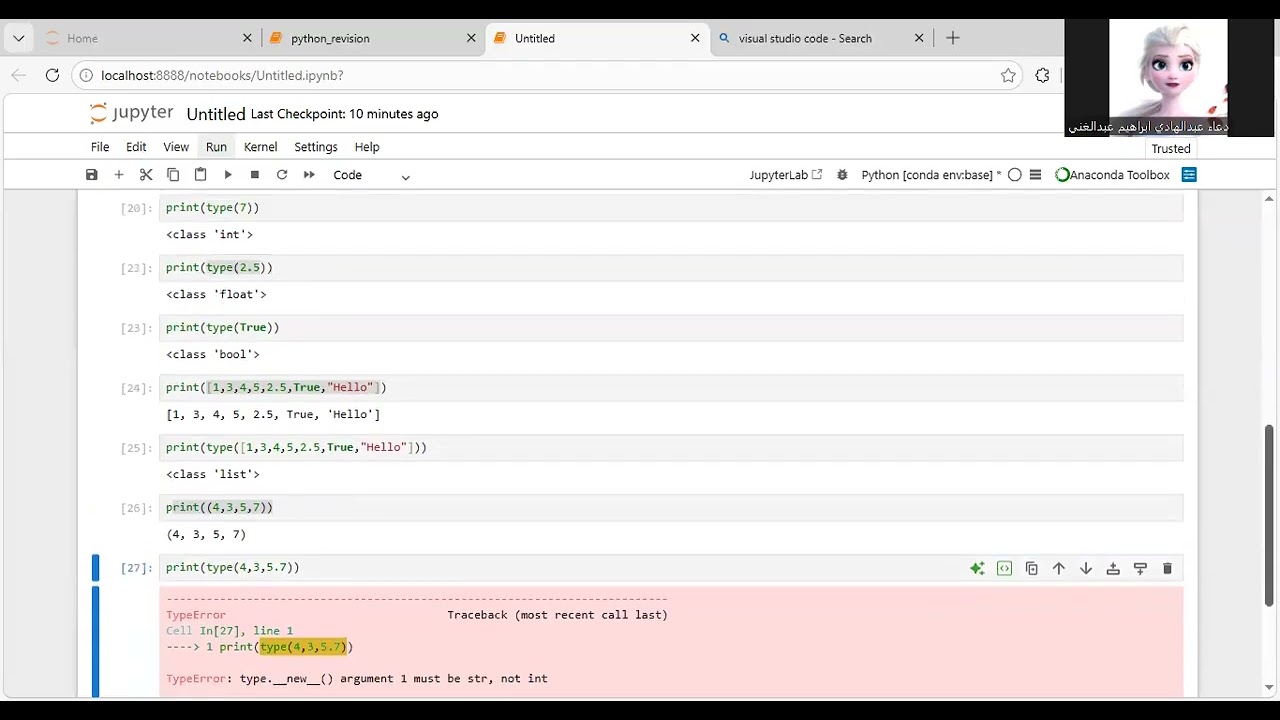Screen dimensions: 1280x720
Task: Interrupt the kernel with the stop icon
Action: pyautogui.click(x=255, y=175)
